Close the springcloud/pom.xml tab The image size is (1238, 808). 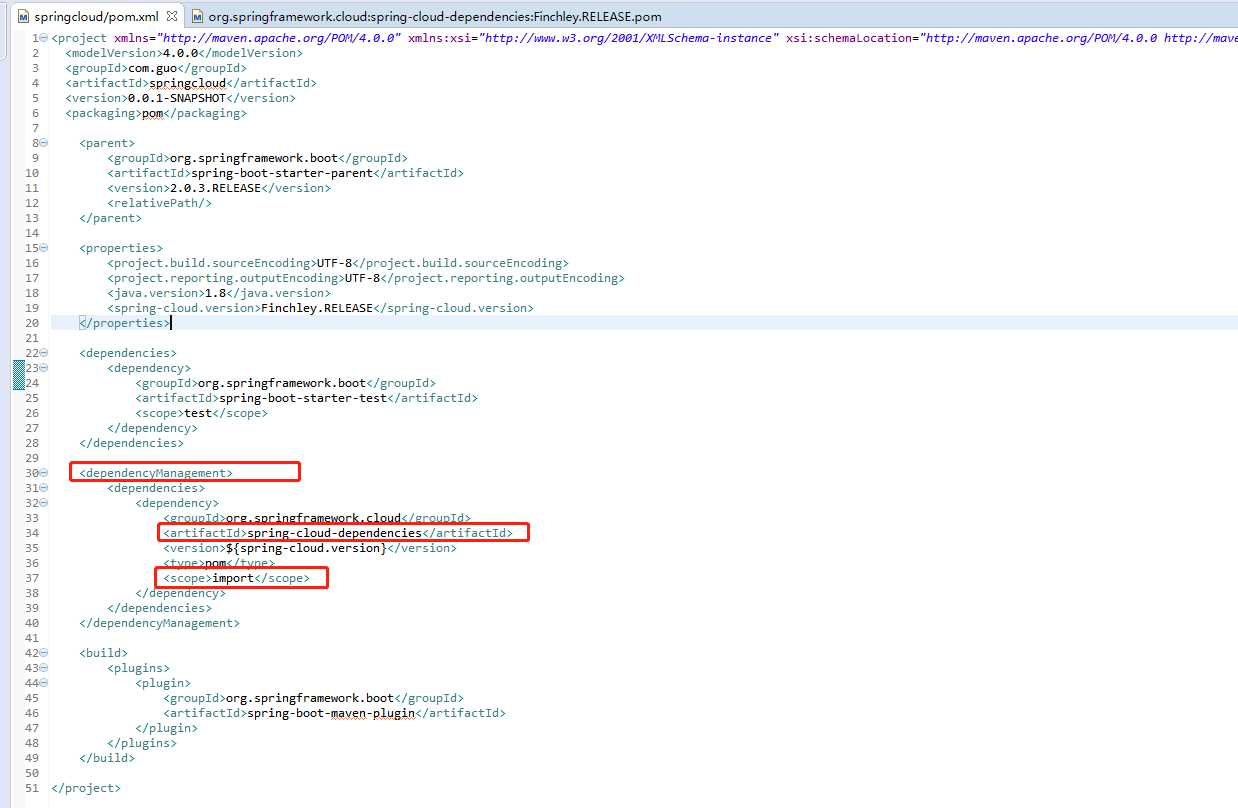[x=171, y=17]
